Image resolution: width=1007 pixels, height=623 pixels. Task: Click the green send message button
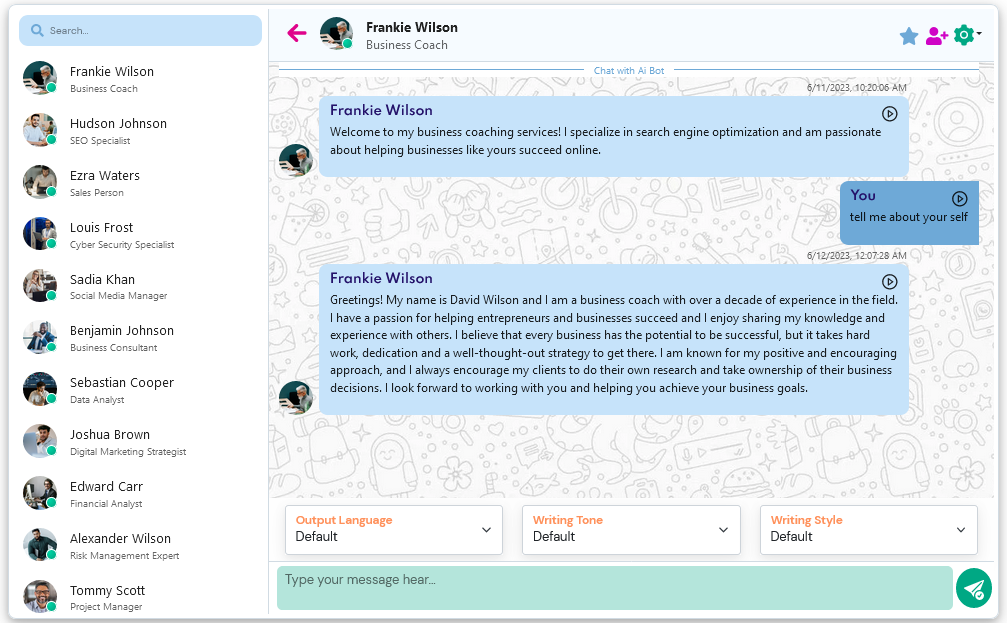coord(973,588)
